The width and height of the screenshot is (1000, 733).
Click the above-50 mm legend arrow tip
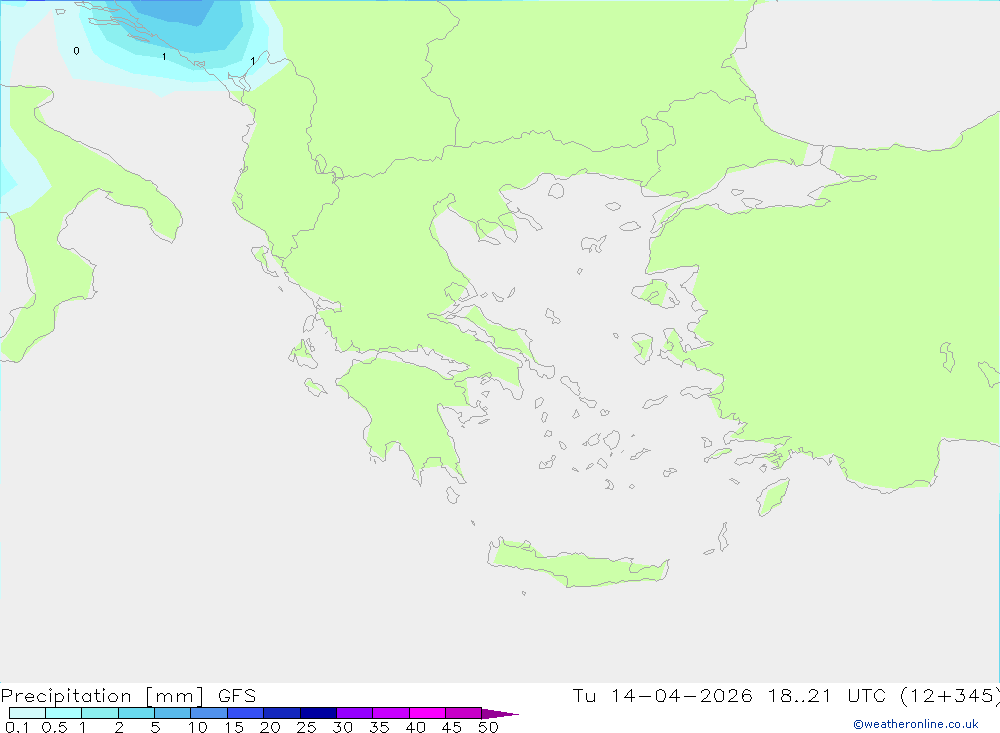(x=500, y=713)
